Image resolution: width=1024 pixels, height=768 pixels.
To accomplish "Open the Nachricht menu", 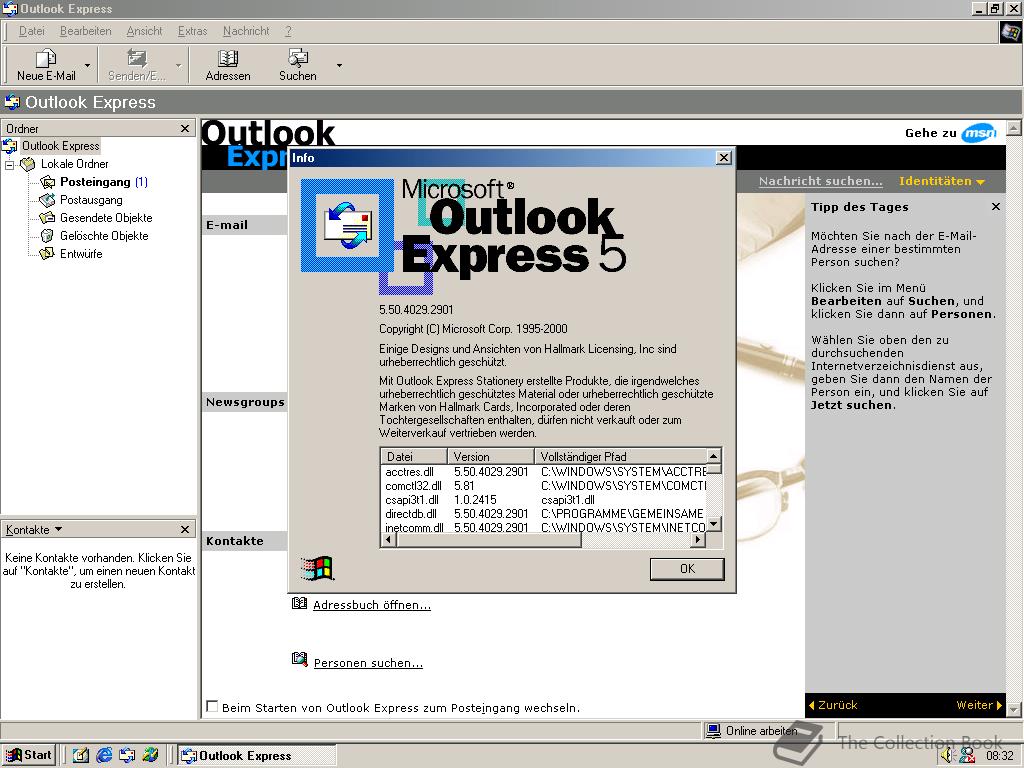I will click(x=246, y=31).
